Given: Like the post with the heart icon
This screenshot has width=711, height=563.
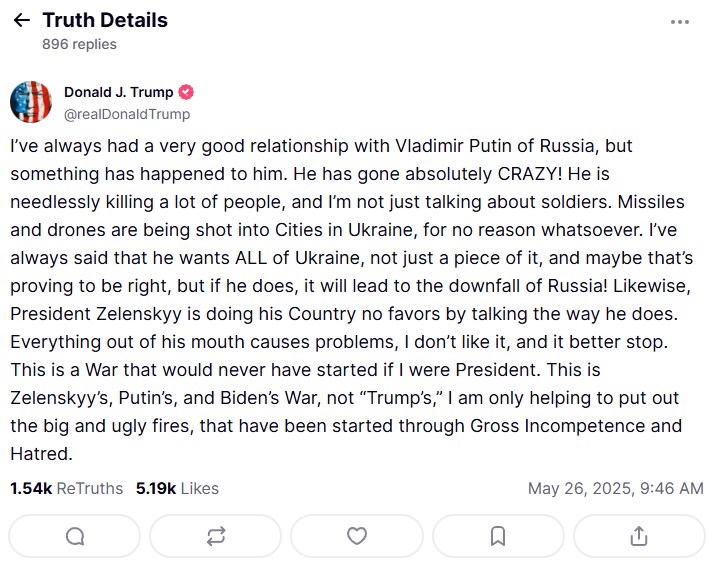Looking at the screenshot, I should pyautogui.click(x=357, y=536).
